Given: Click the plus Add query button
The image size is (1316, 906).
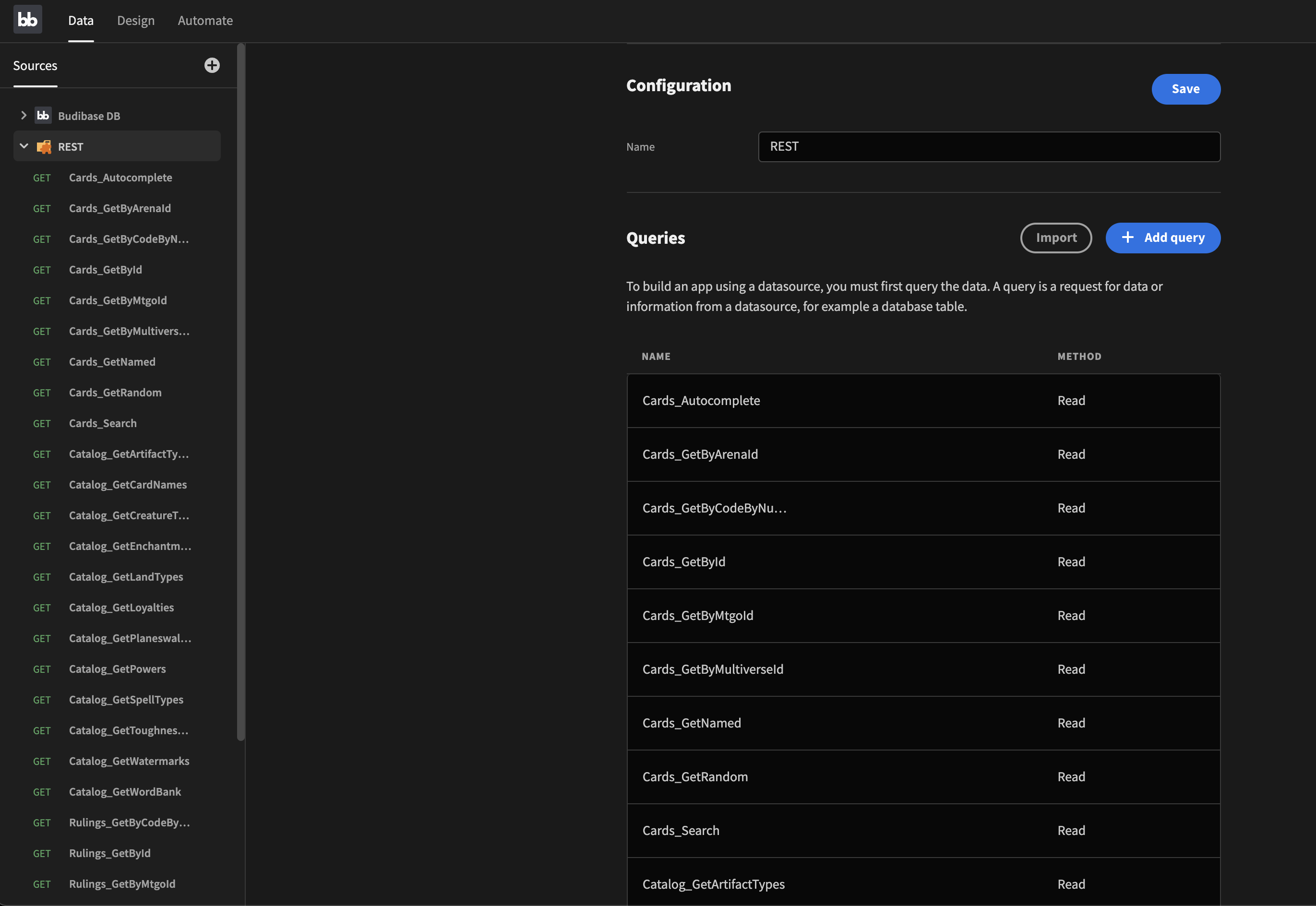Looking at the screenshot, I should [x=1163, y=238].
